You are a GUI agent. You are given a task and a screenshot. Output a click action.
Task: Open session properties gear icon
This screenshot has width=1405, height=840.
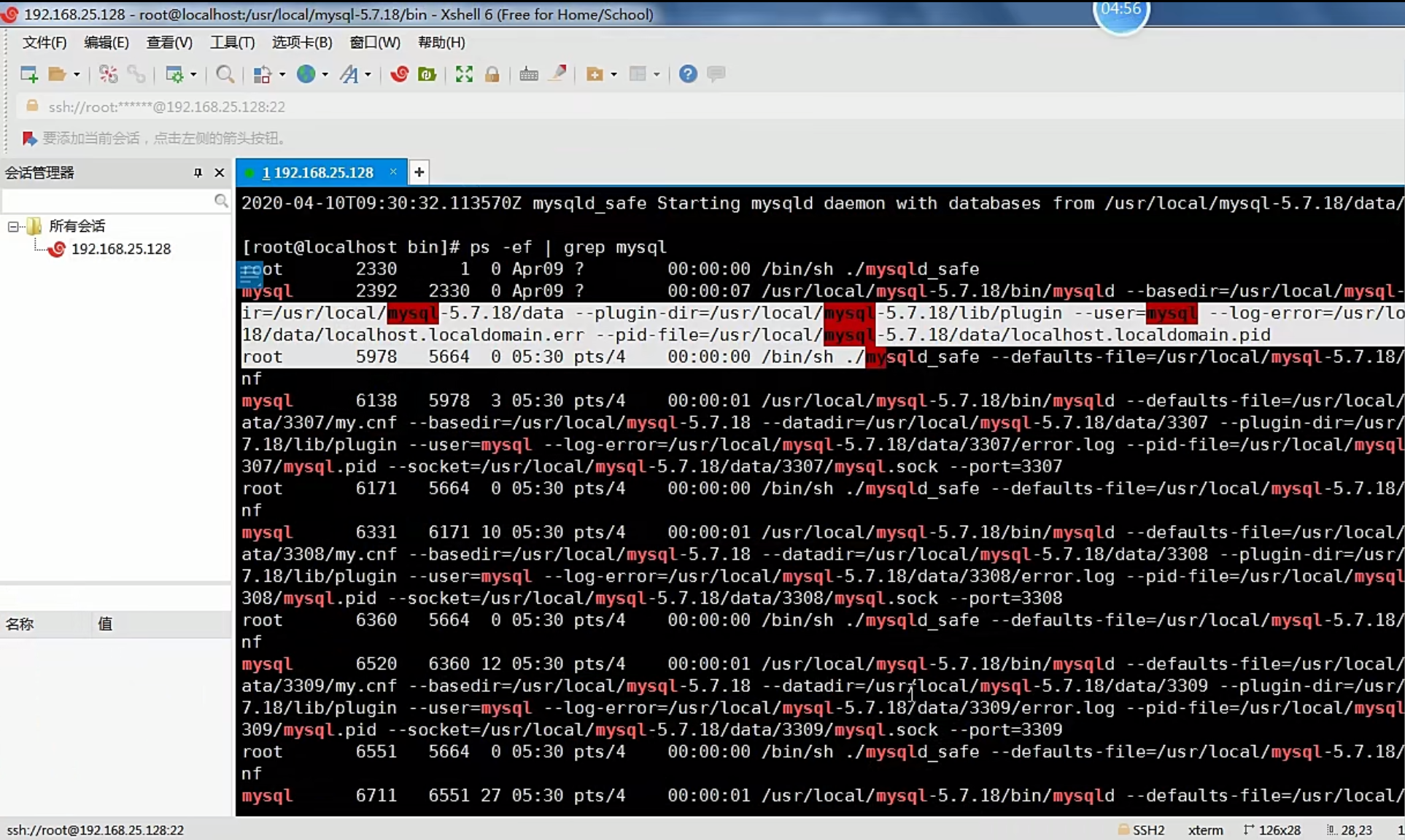click(174, 74)
